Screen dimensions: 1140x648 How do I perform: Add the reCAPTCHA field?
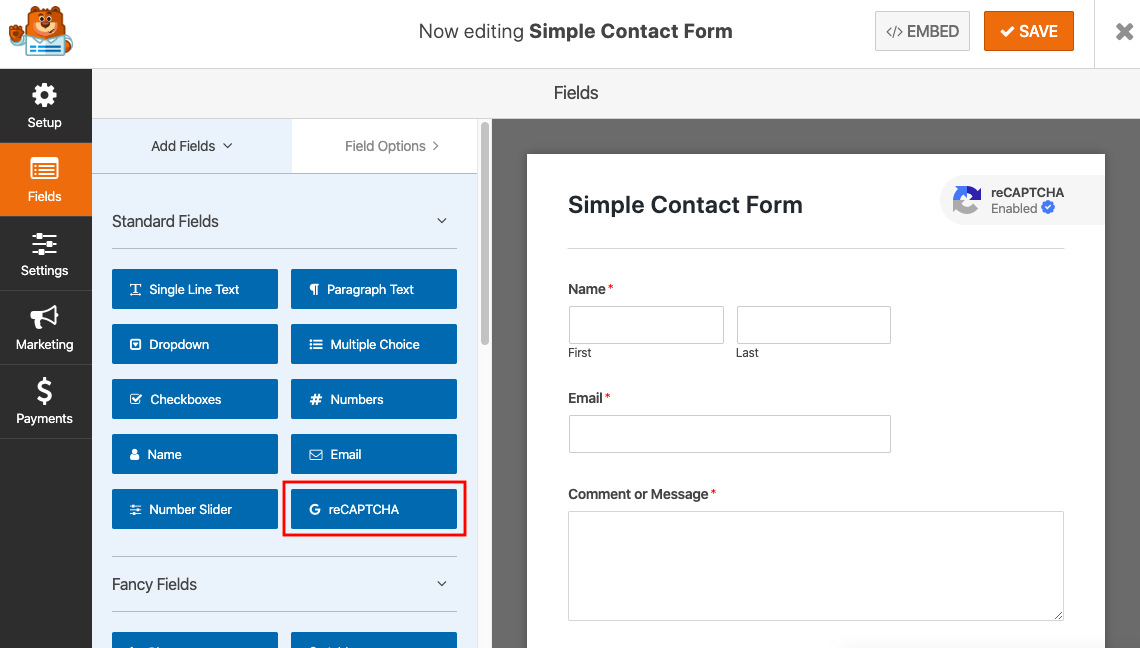[374, 509]
